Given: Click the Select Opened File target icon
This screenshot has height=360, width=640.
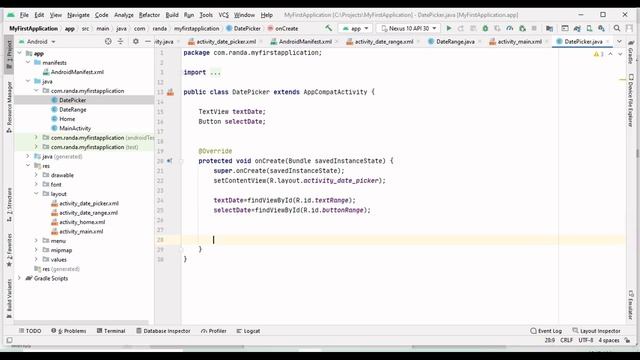Looking at the screenshot, I should (x=108, y=41).
